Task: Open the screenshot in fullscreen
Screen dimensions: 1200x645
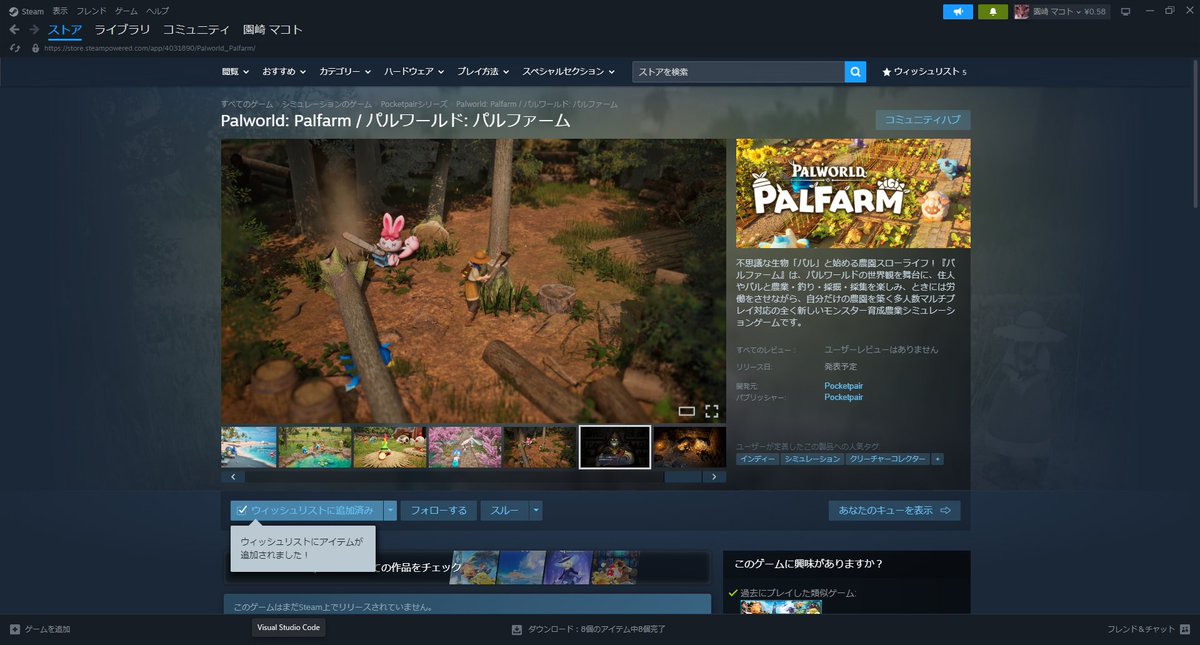Action: 712,411
